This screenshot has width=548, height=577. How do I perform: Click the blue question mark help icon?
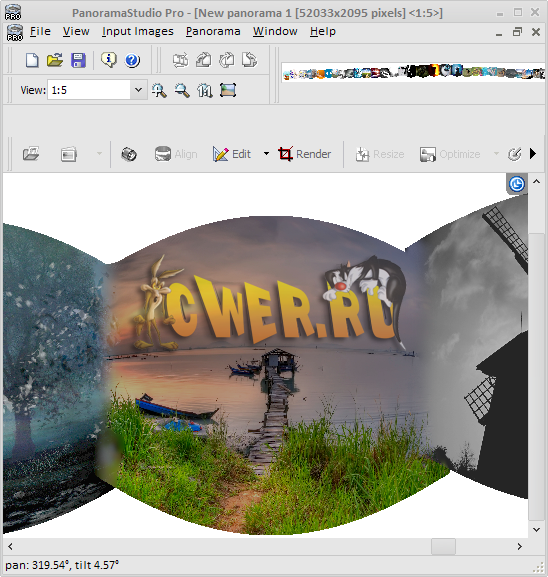[132, 60]
